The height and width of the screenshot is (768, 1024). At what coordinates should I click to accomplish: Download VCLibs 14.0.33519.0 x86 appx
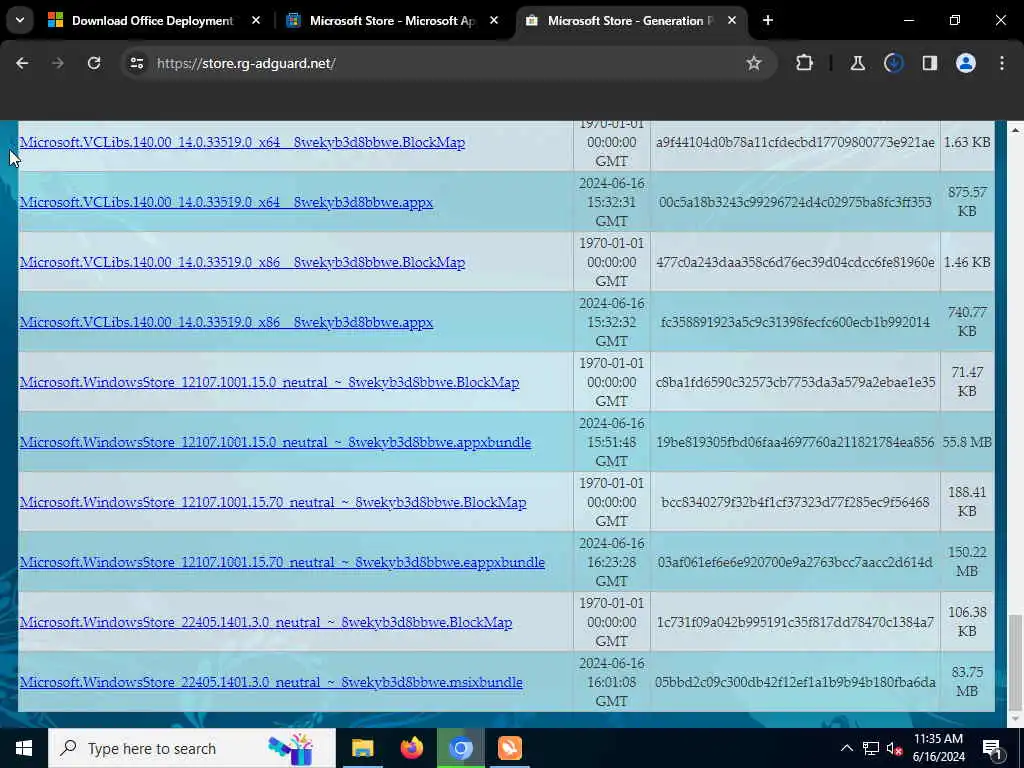226,323
